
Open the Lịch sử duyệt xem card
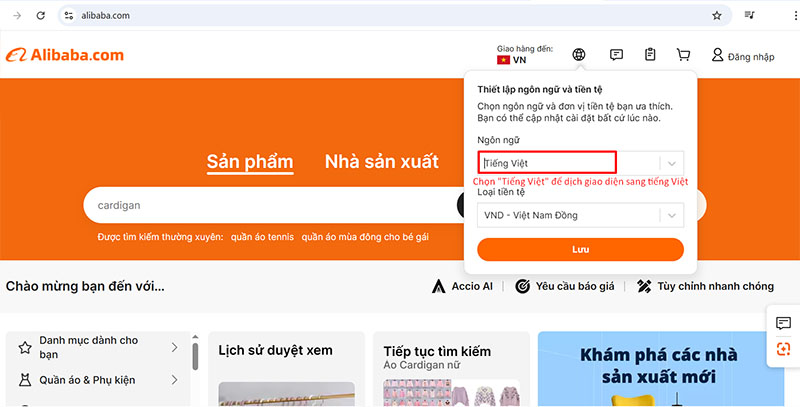[x=287, y=369]
